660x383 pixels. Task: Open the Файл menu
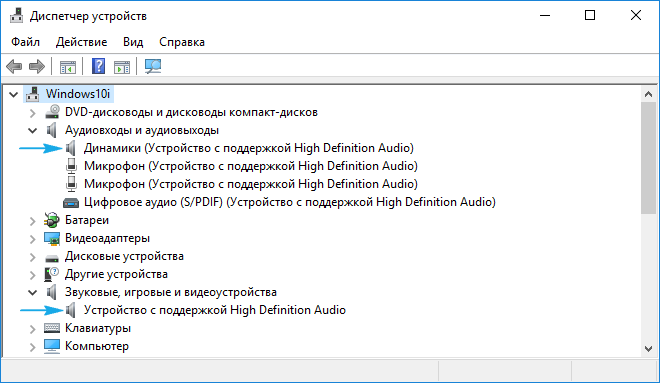point(25,42)
